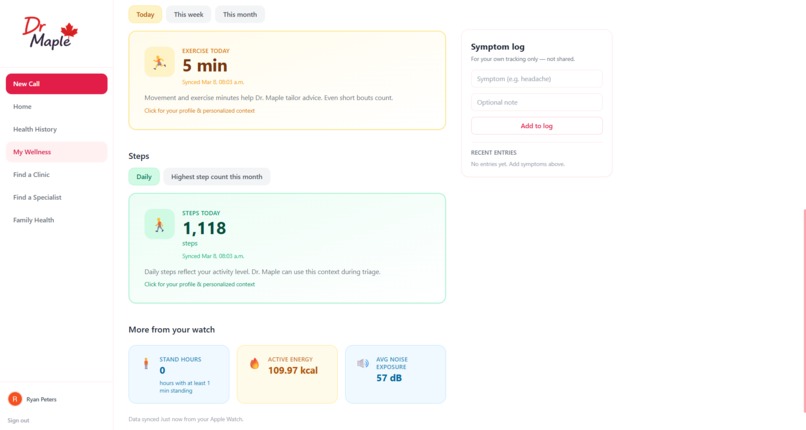
Task: Click the standing person Stand Hours icon
Action: (x=146, y=363)
